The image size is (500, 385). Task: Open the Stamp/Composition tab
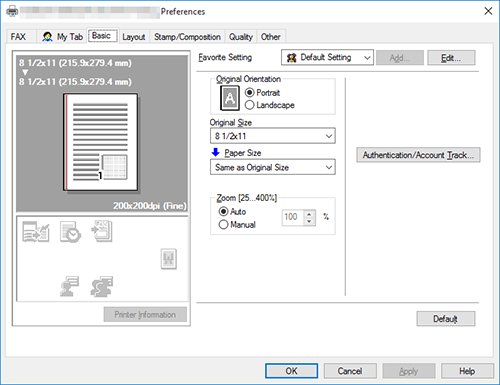[x=187, y=37]
